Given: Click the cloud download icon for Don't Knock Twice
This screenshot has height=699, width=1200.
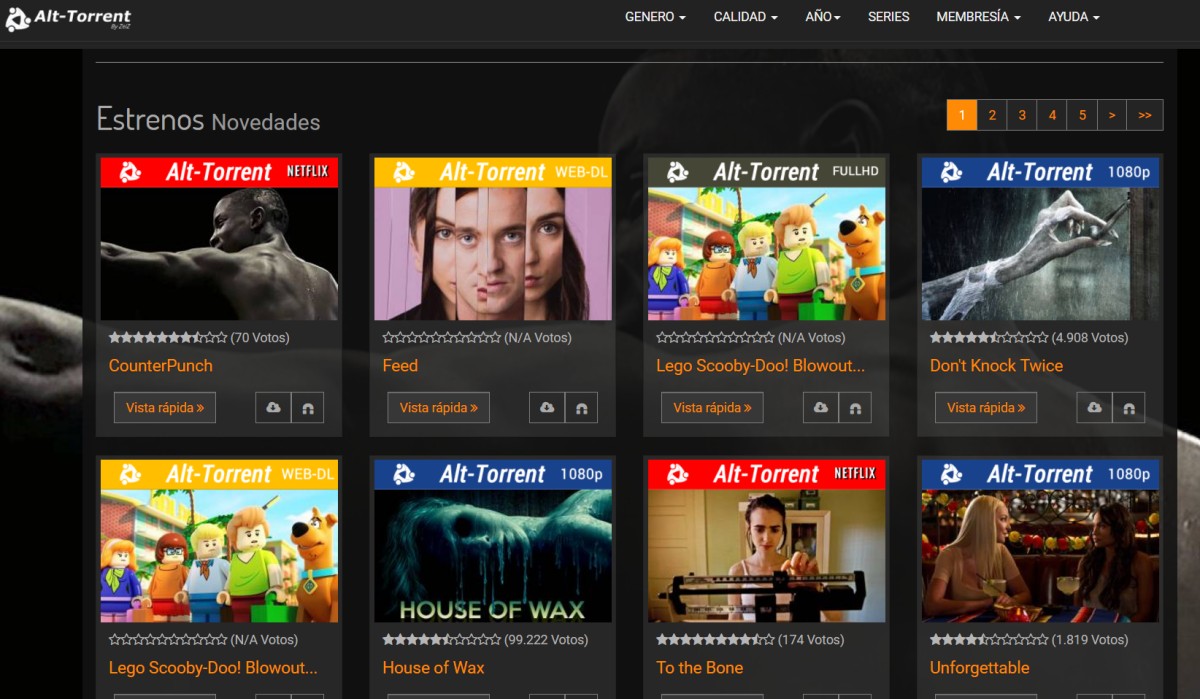Looking at the screenshot, I should click(1095, 407).
